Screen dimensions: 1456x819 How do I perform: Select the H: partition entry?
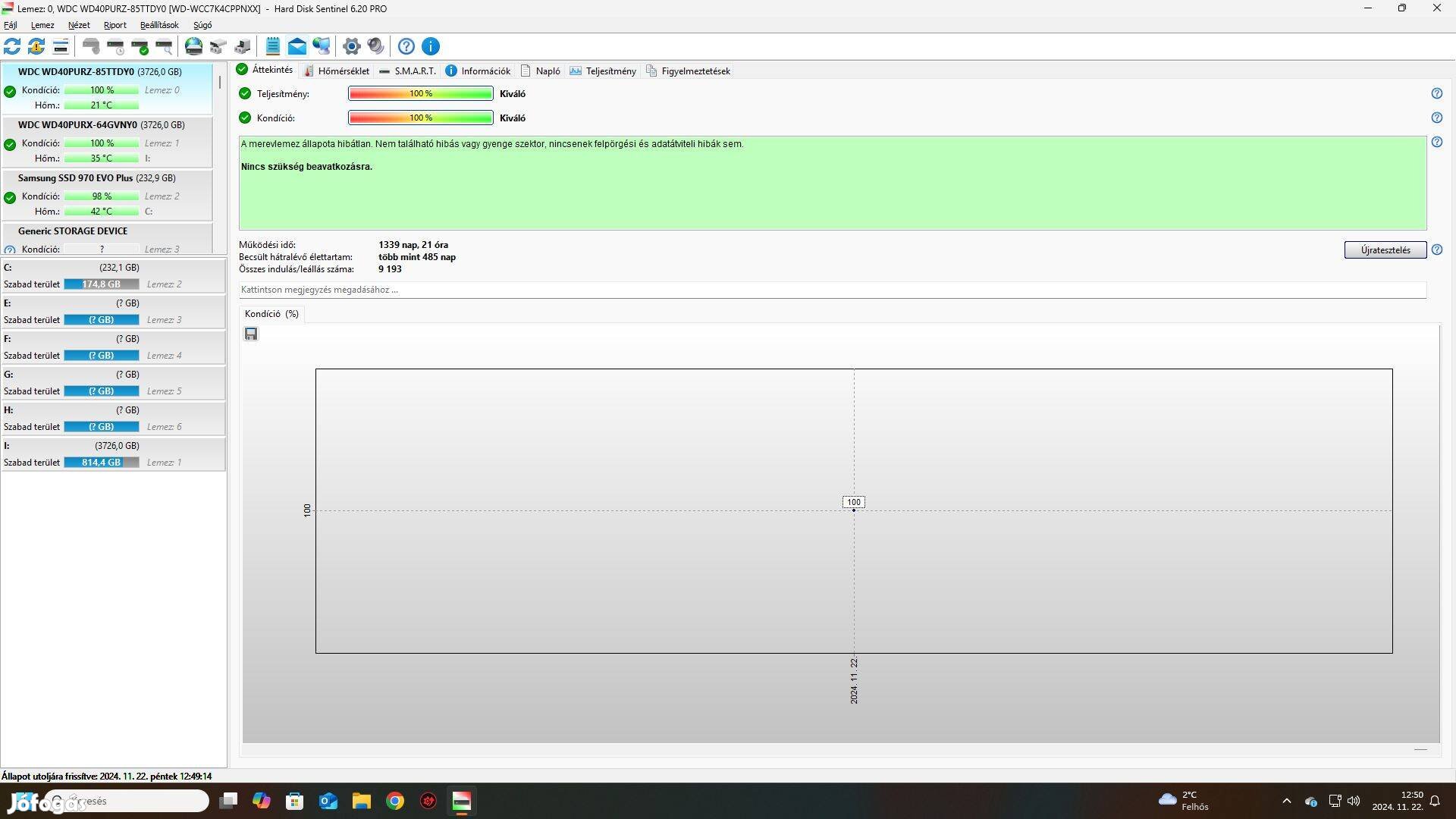click(x=113, y=419)
